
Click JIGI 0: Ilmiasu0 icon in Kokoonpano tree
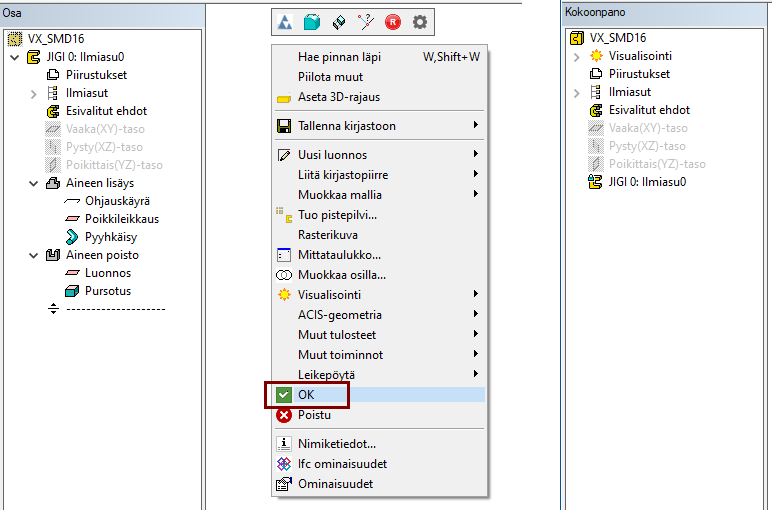point(595,182)
